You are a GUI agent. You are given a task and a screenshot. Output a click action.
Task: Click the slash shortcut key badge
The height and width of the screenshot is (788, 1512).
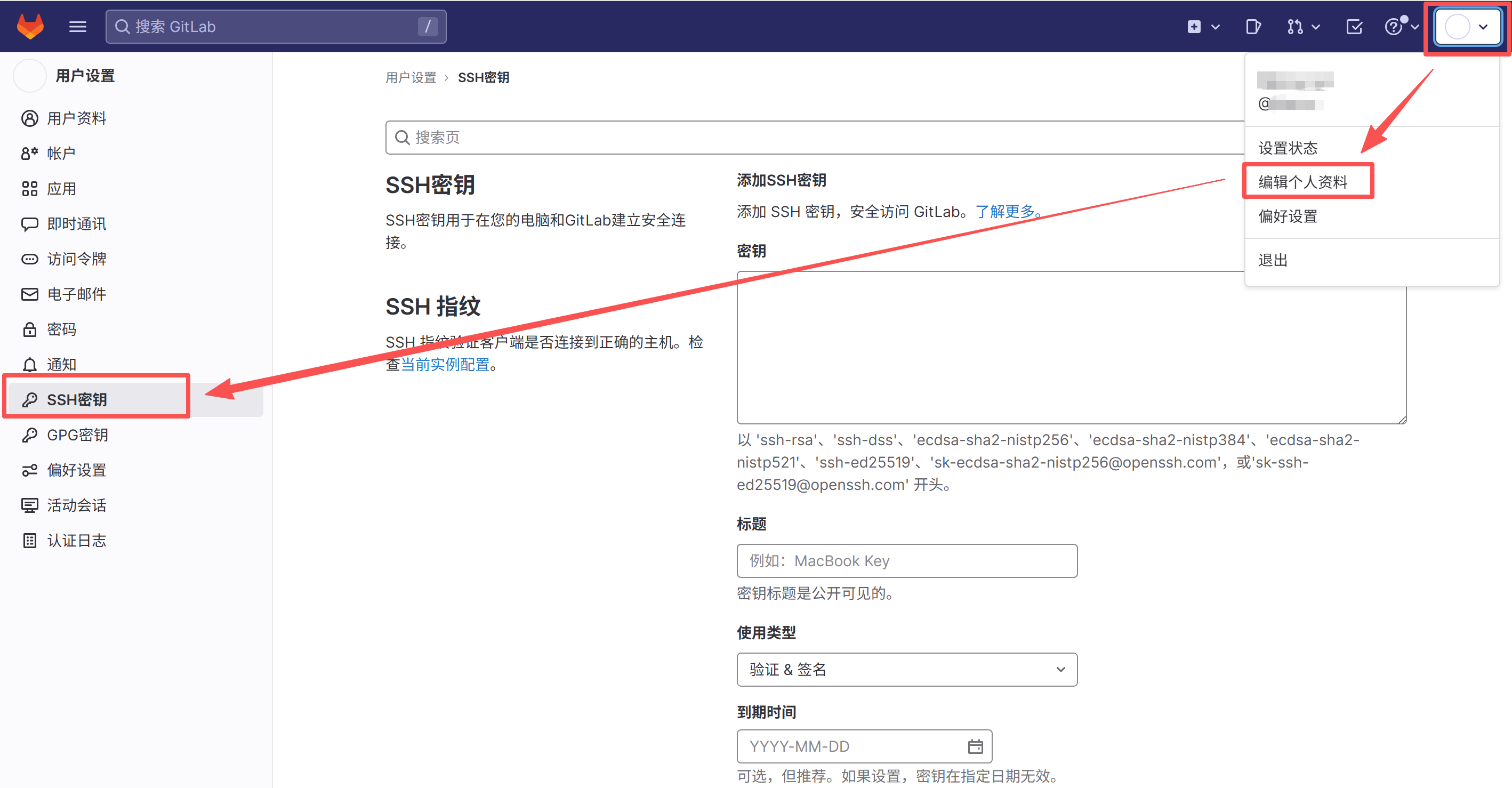(x=427, y=27)
